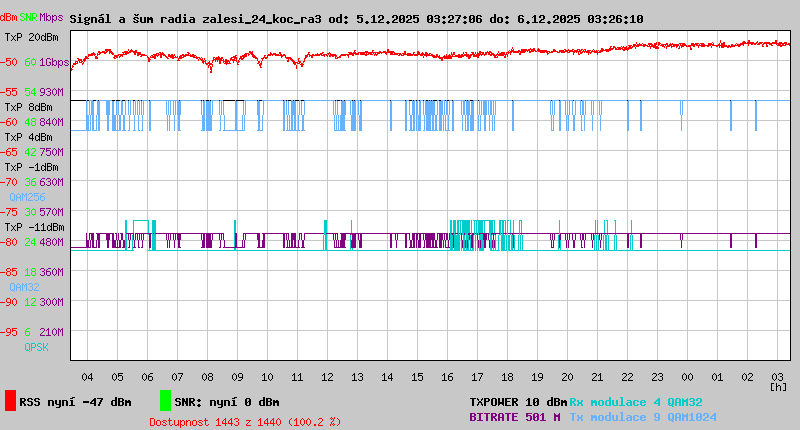Click the red RSS legend swatch
The image size is (800, 430).
tap(10, 401)
